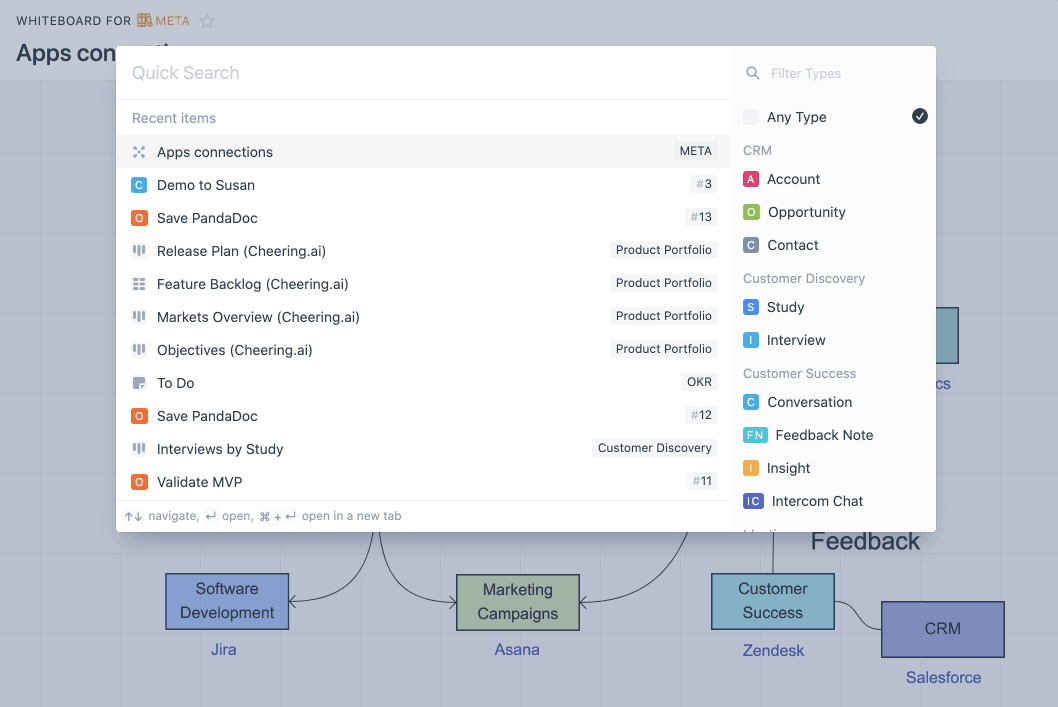The height and width of the screenshot is (707, 1058).
Task: Toggle the Any Type filter checkmark
Action: pos(919,116)
